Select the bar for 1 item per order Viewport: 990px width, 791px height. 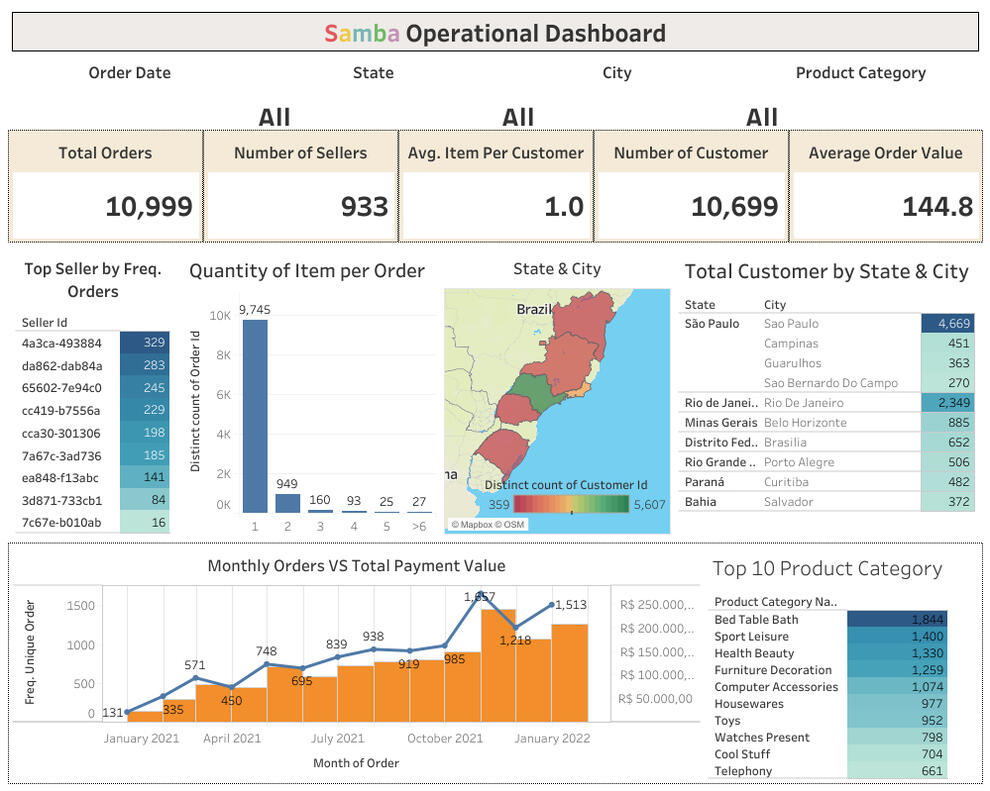click(255, 416)
